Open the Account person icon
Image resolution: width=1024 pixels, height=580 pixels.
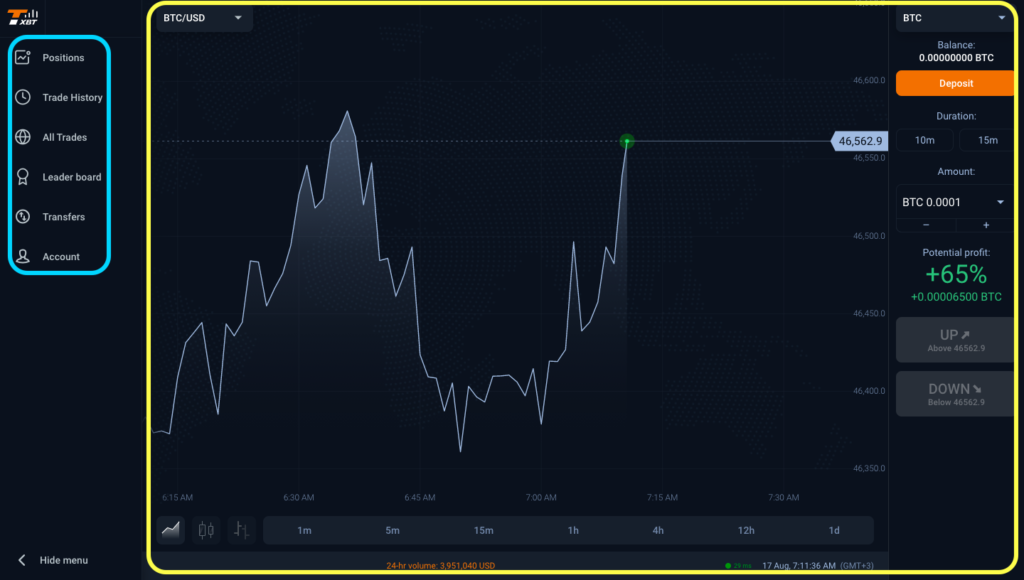[23, 257]
